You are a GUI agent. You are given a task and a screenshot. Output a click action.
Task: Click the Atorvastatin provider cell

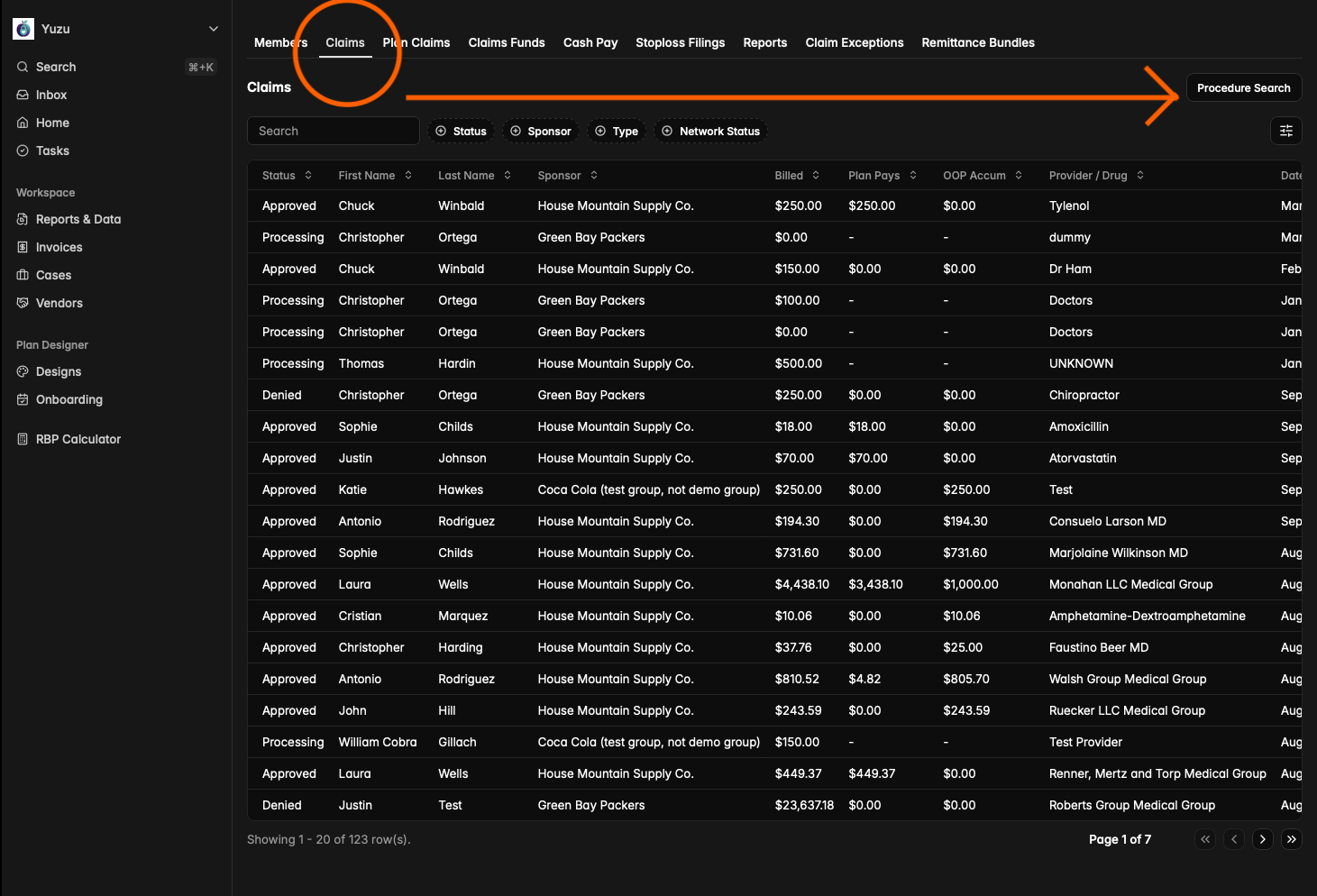(x=1083, y=458)
